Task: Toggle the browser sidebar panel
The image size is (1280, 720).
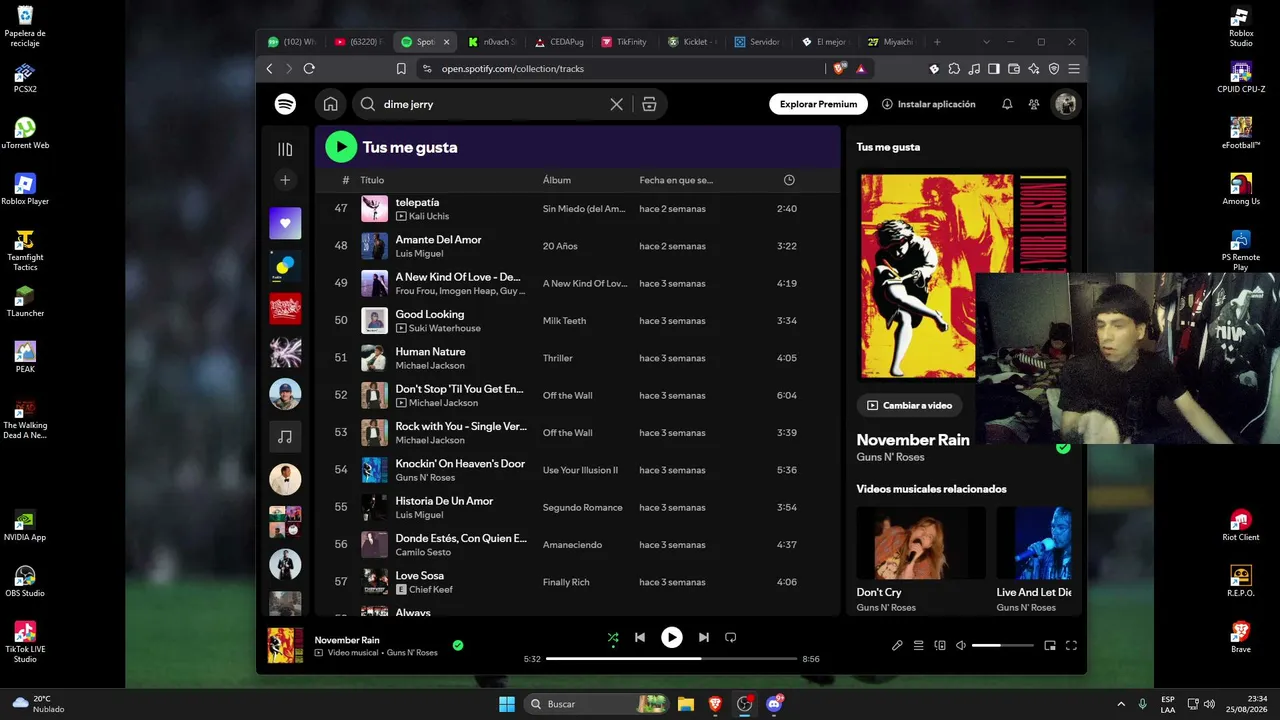Action: click(994, 69)
